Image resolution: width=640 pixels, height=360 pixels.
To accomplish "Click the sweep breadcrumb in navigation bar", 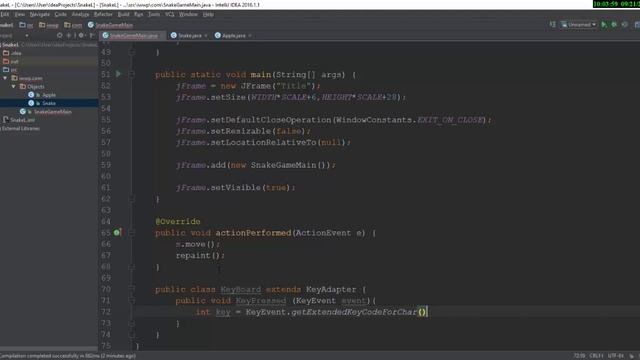I will click(x=49, y=25).
